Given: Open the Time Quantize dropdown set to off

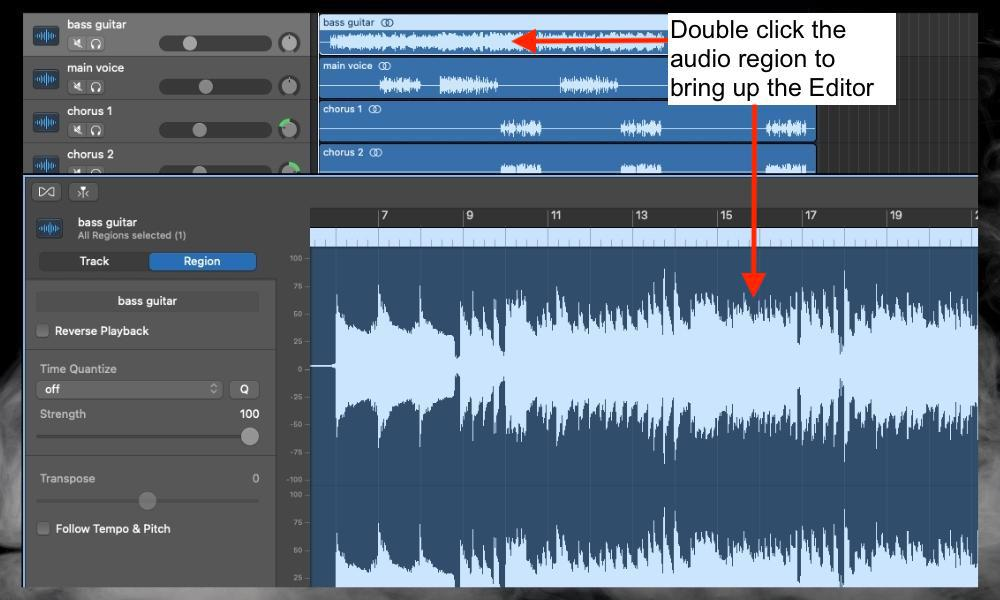Looking at the screenshot, I should (x=129, y=389).
